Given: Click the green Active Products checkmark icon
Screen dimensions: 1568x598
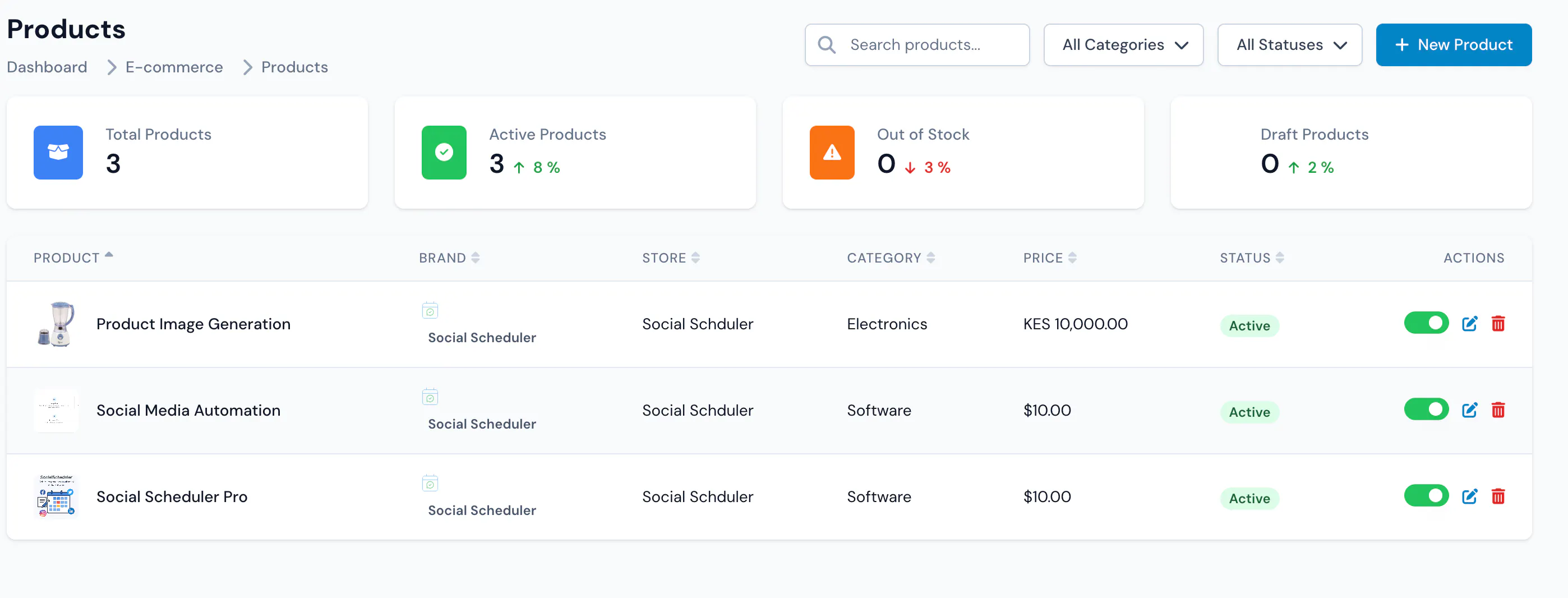Looking at the screenshot, I should 444,152.
